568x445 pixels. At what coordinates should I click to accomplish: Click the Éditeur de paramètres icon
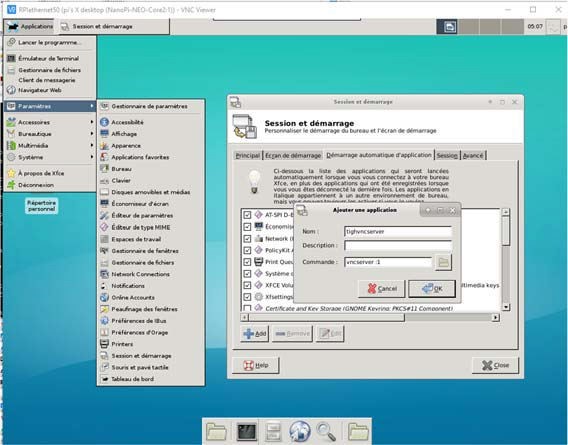[x=104, y=215]
